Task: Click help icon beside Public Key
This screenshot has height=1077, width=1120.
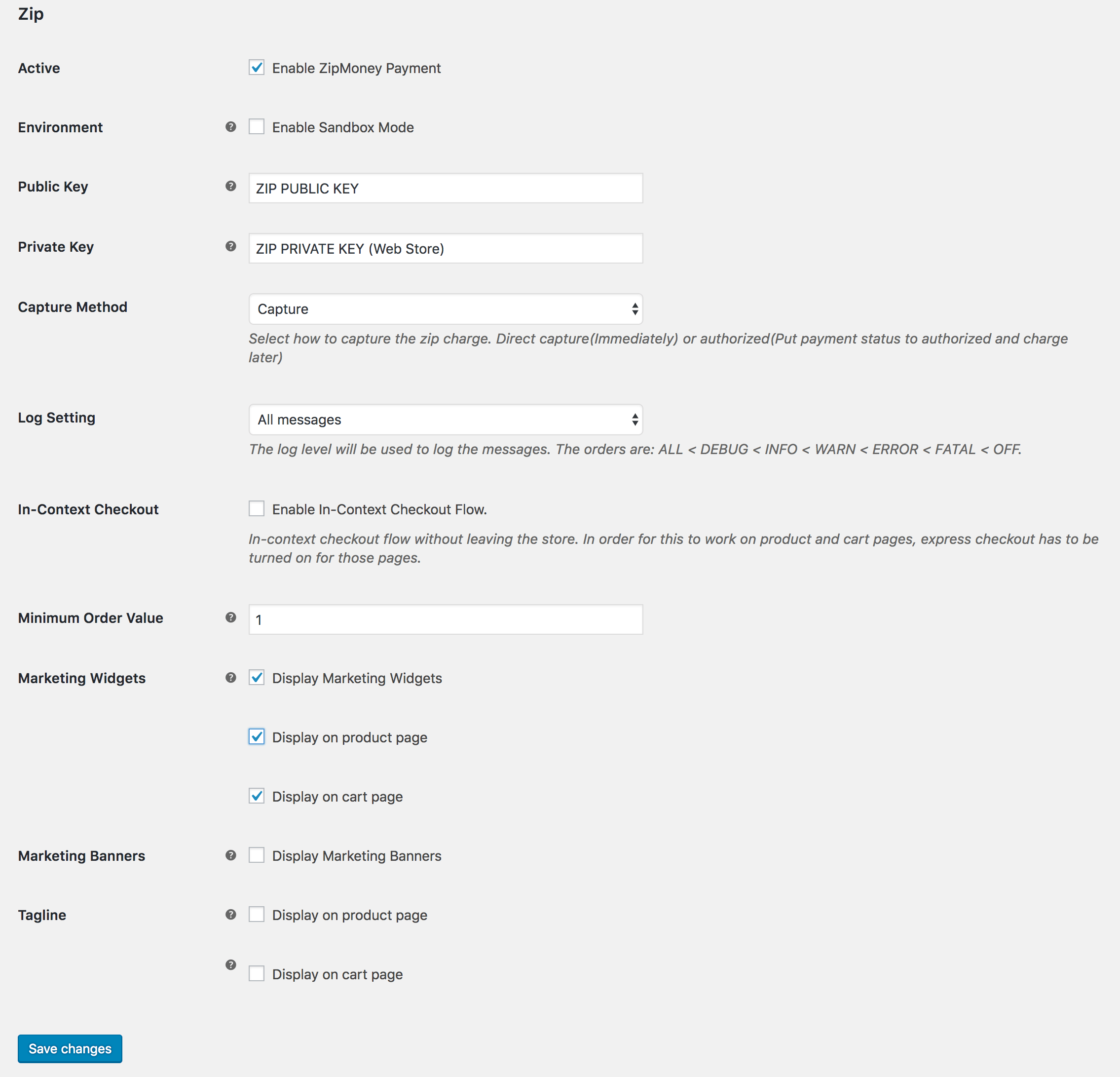Action: 231,187
